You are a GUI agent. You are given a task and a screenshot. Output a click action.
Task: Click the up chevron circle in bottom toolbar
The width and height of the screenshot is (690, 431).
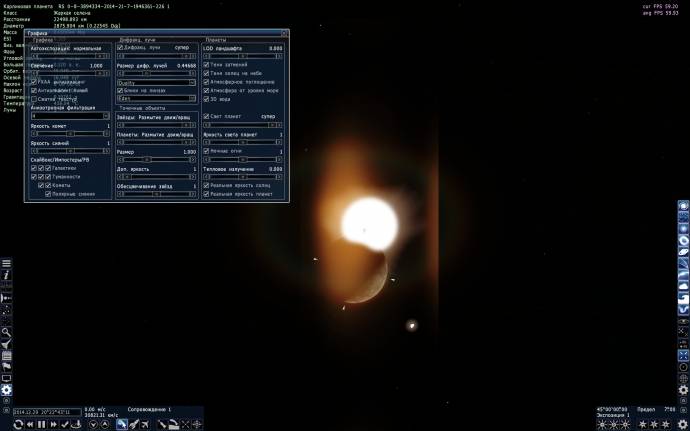[x=105, y=424]
